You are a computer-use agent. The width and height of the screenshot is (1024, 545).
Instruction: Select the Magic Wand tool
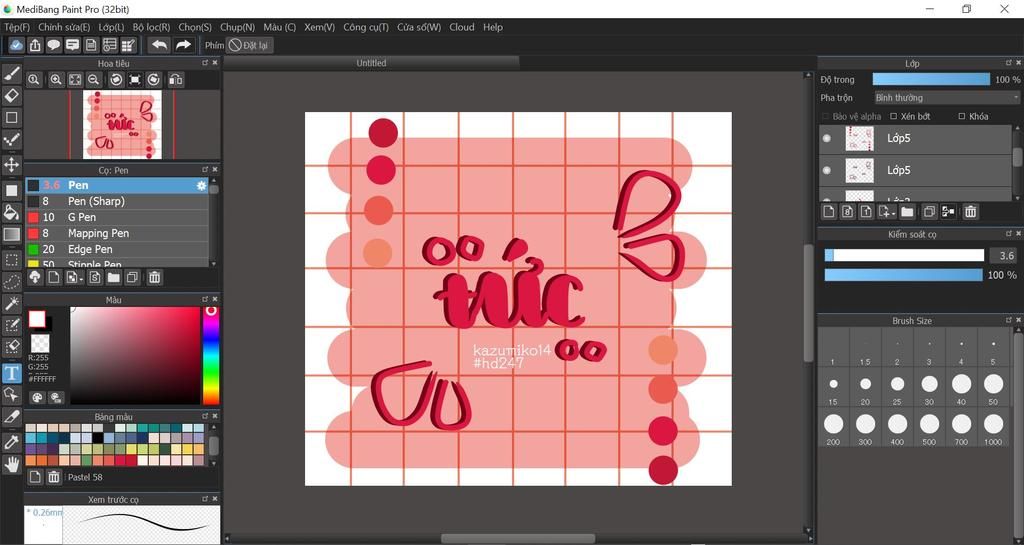click(12, 304)
